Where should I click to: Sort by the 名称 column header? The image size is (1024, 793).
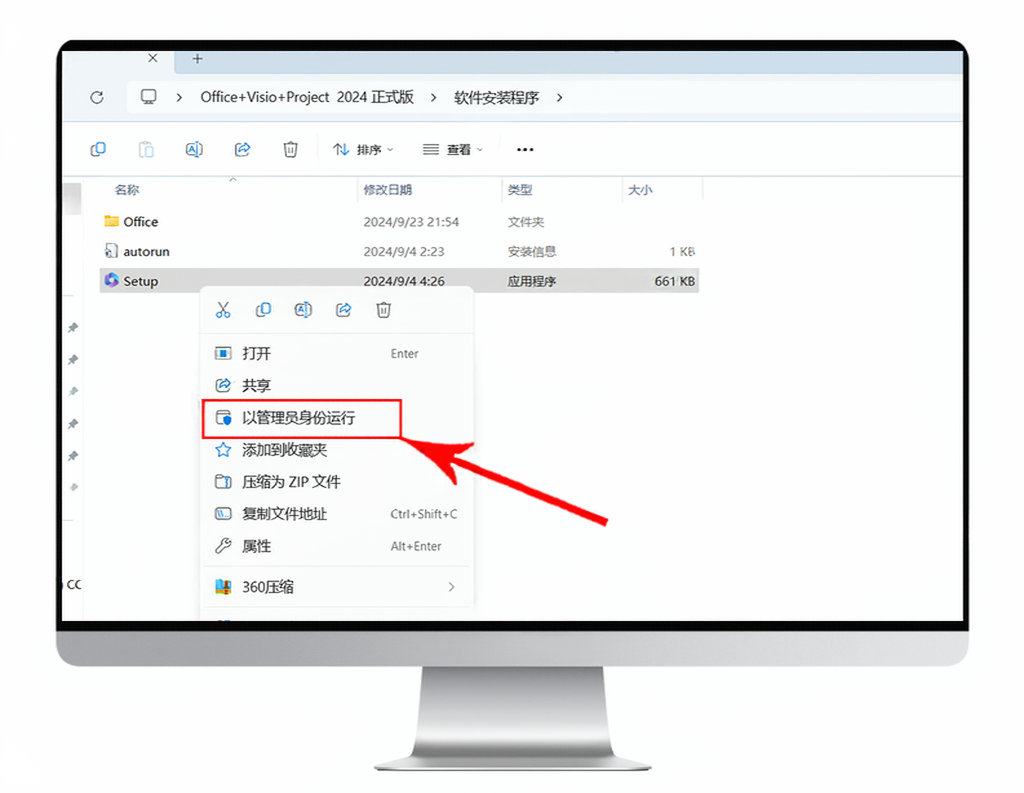coord(127,189)
